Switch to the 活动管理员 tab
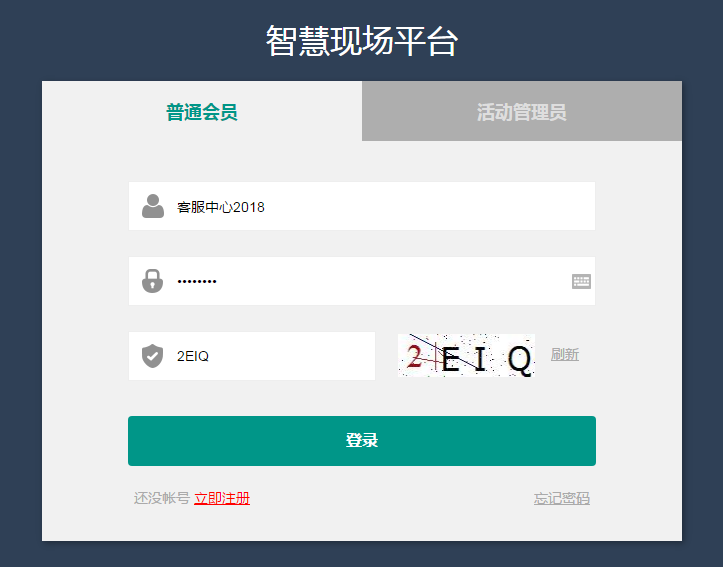This screenshot has height=567, width=723. coord(522,111)
